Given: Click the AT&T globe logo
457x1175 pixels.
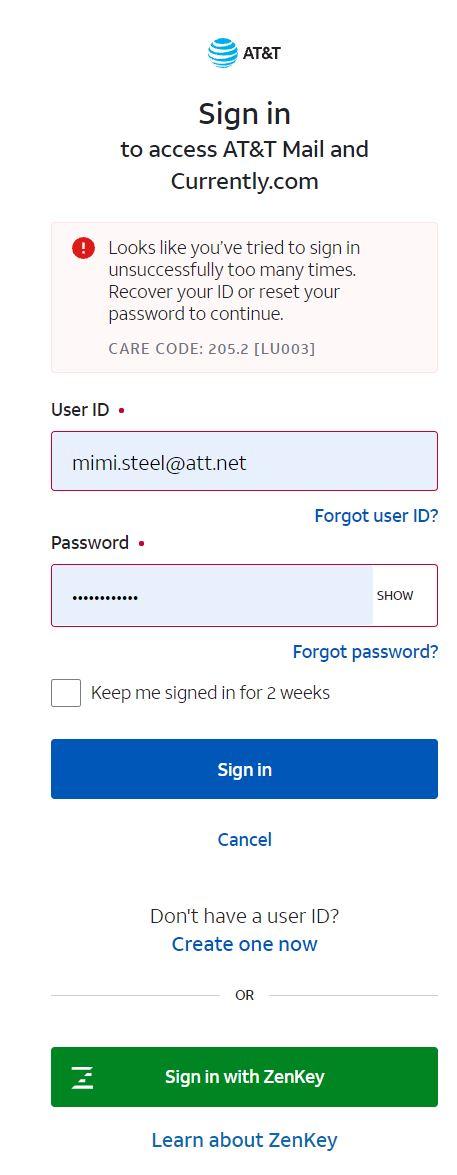Looking at the screenshot, I should click(223, 53).
